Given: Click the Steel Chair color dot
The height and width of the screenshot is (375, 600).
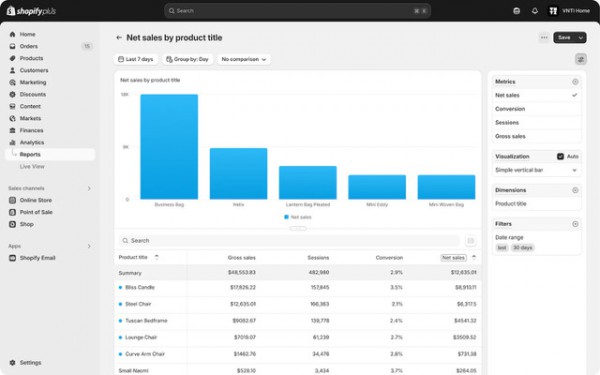Looking at the screenshot, I should (120, 304).
